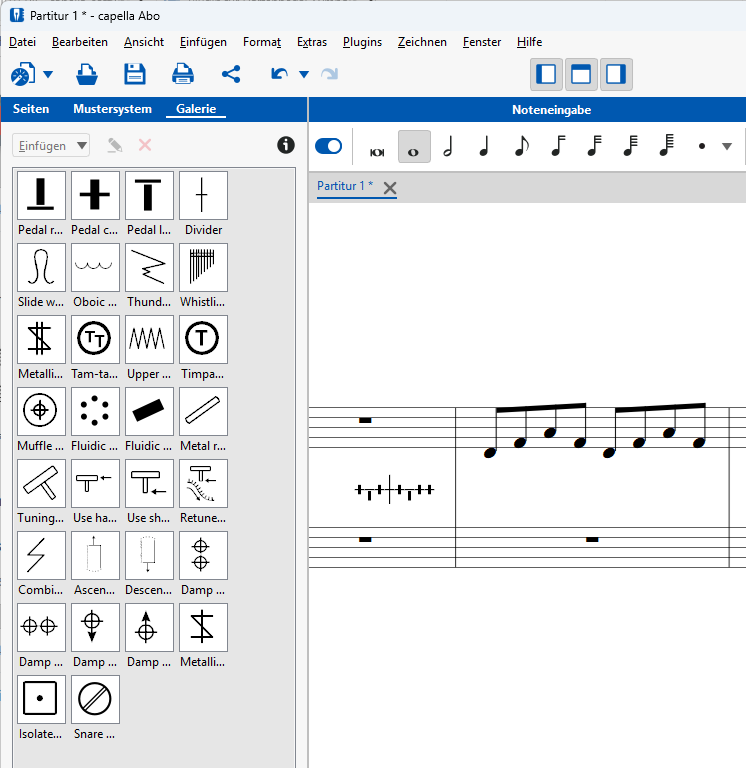Open the Zeichnen menu

tap(422, 42)
